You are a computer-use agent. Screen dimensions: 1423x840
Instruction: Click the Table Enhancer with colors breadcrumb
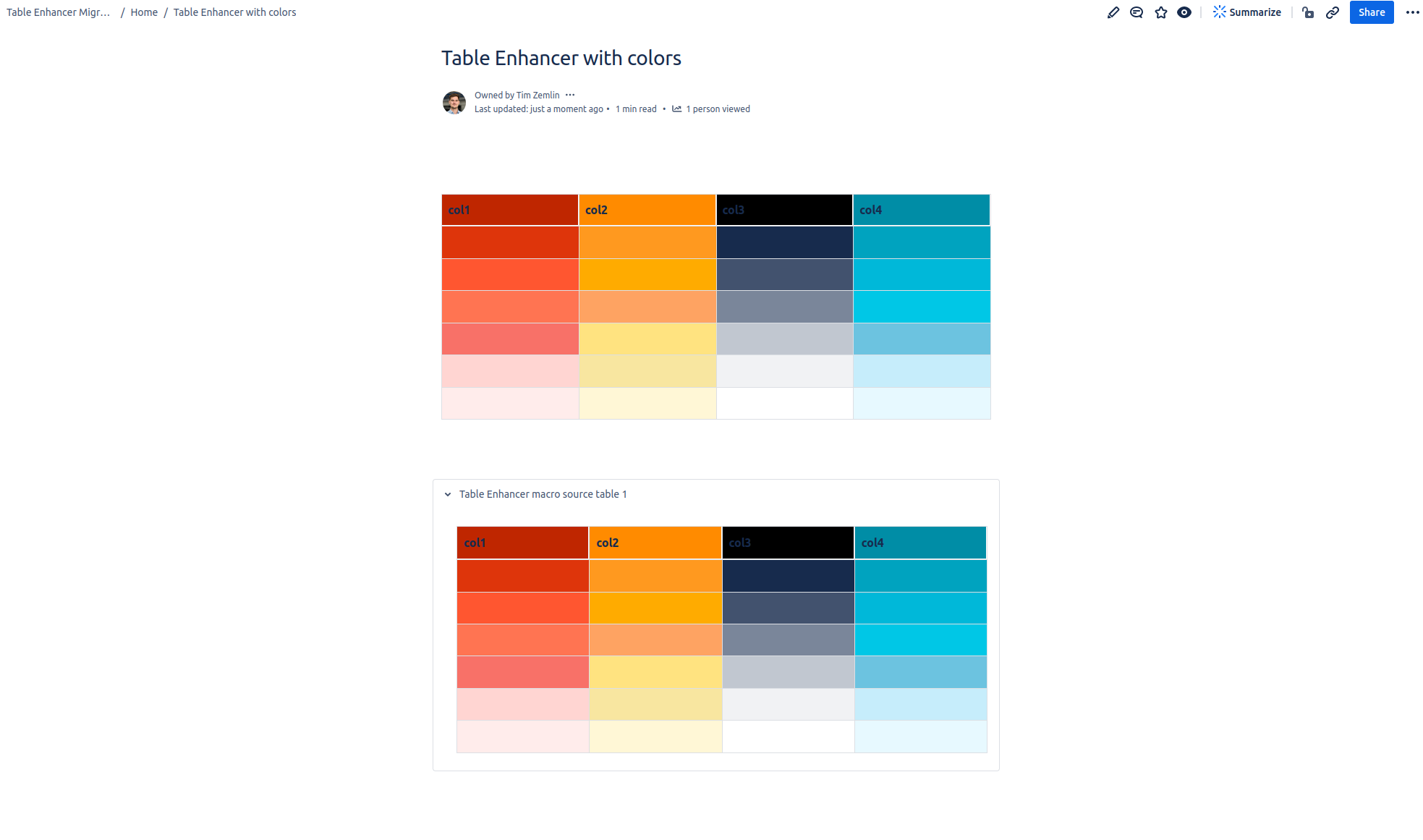[x=234, y=12]
